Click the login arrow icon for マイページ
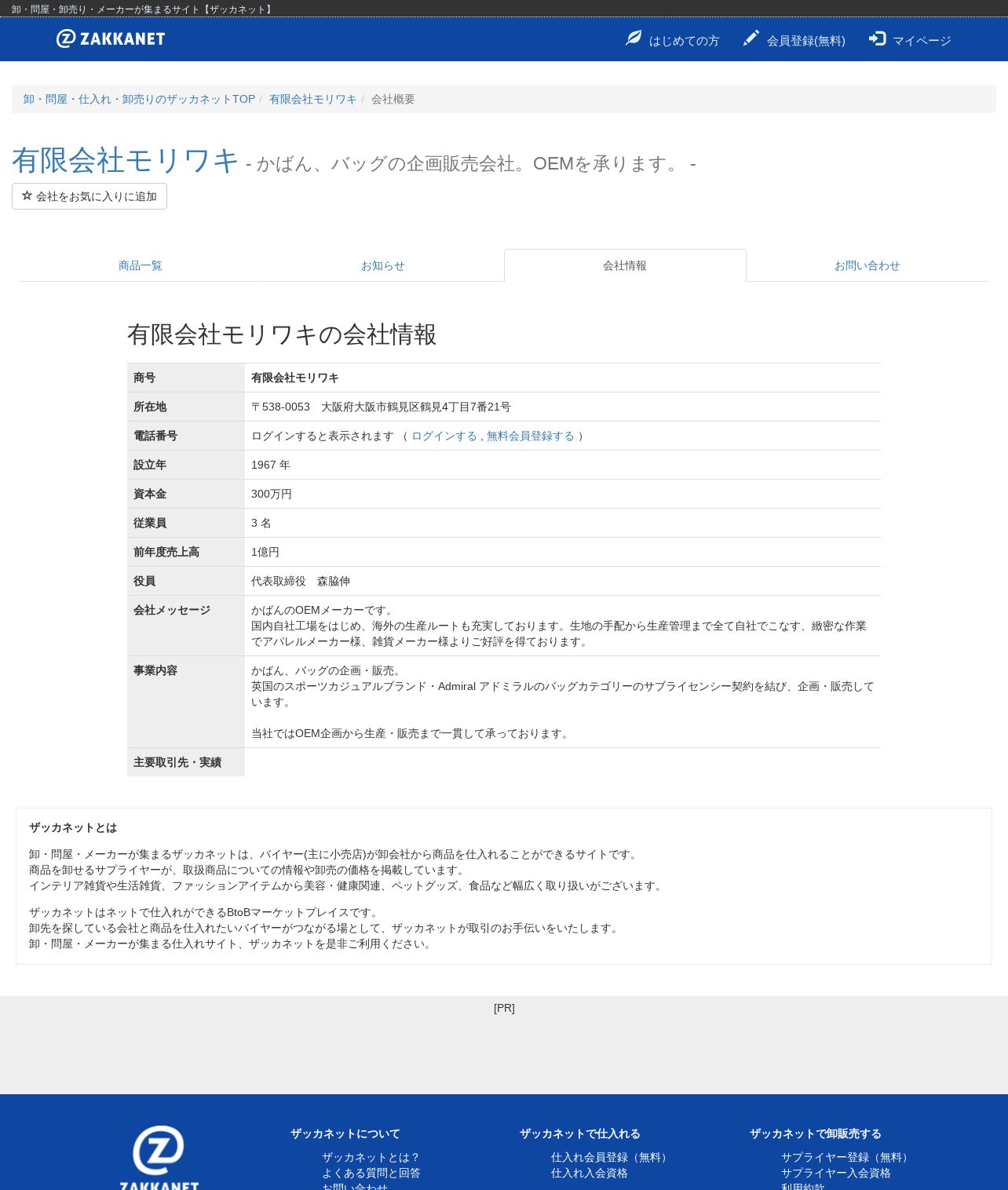Viewport: 1008px width, 1190px height. pos(877,38)
